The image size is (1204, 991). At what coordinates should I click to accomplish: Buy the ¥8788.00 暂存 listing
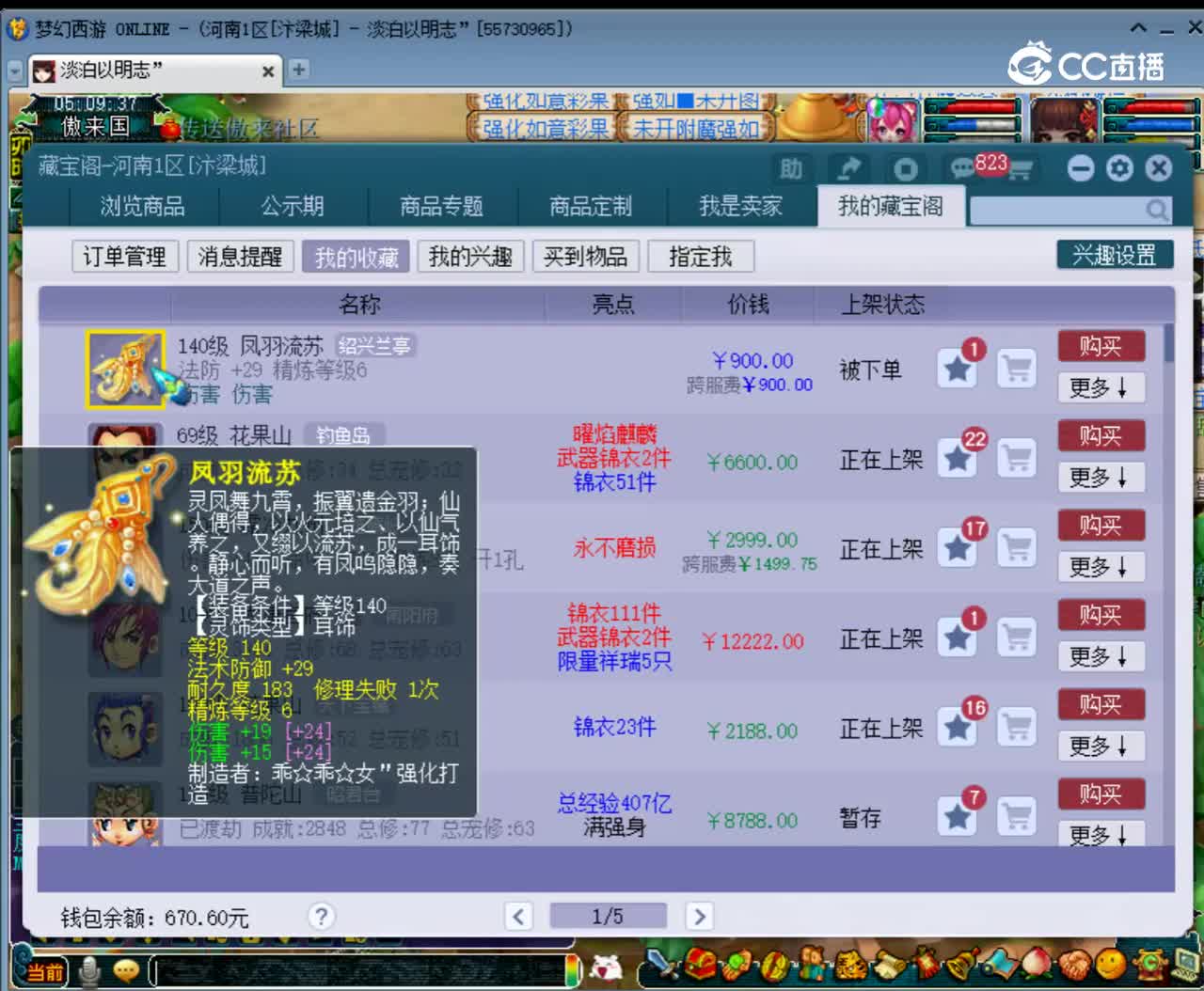point(1101,794)
